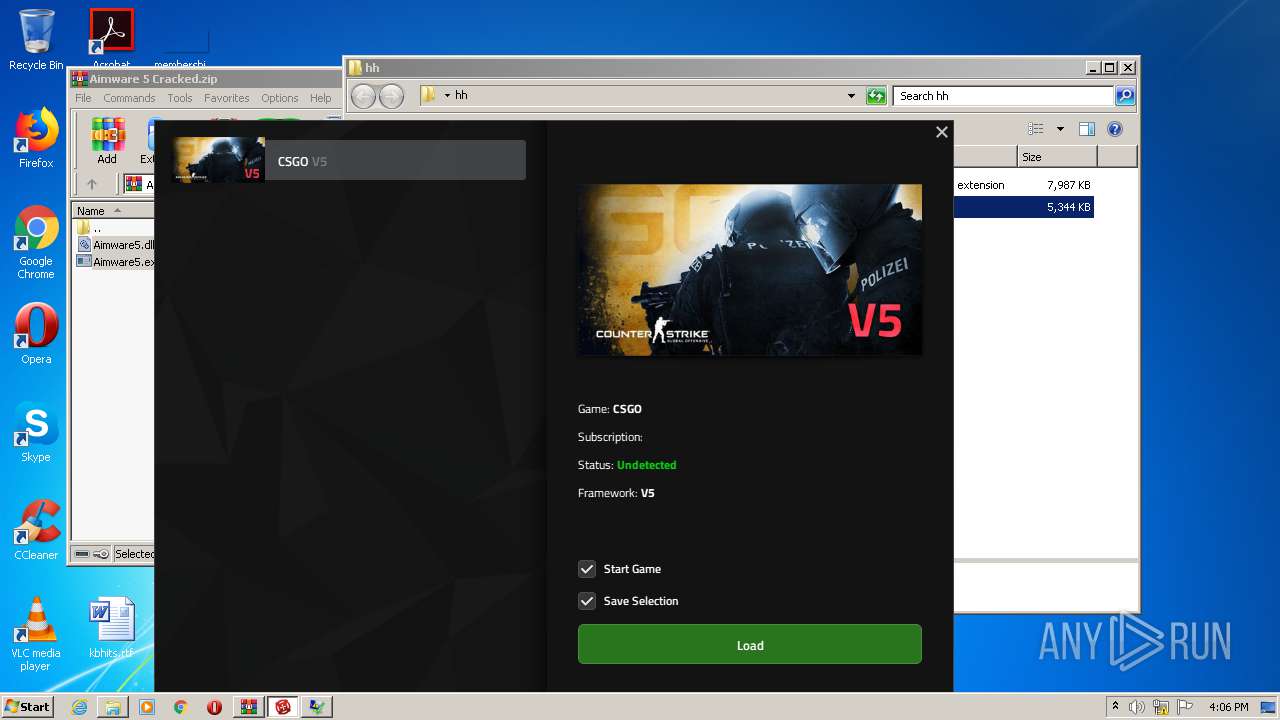Open media player taskbar icon

coord(147,707)
